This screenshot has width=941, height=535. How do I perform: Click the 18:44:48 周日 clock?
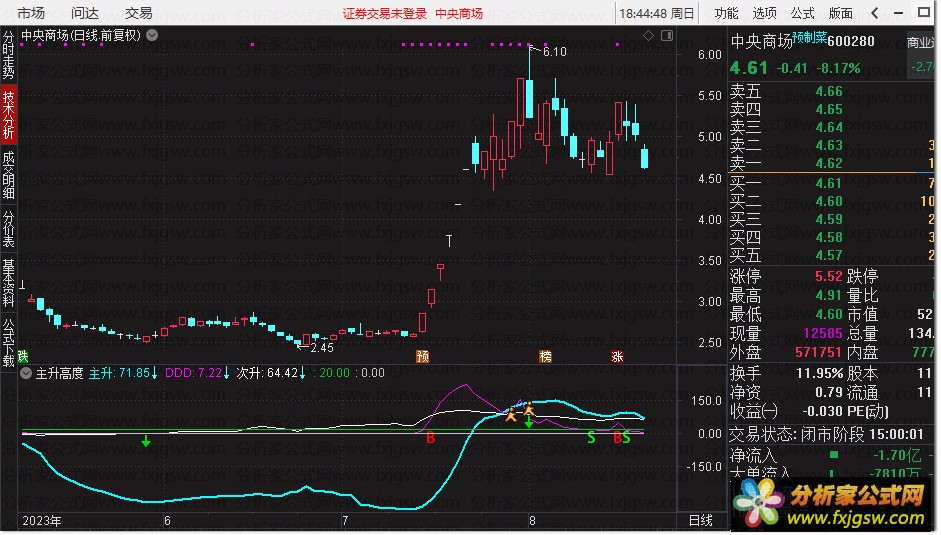click(x=657, y=13)
